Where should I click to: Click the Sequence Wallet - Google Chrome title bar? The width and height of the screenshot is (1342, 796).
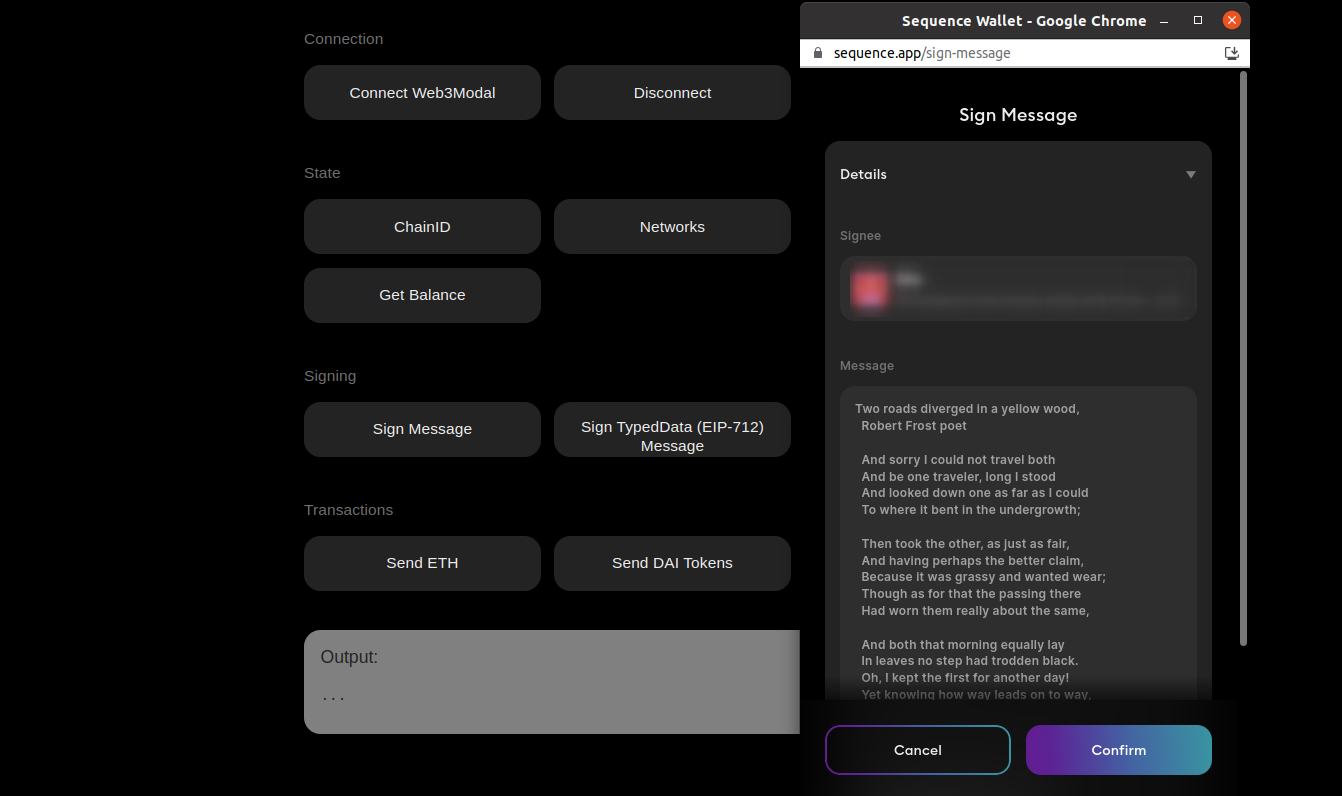[x=1024, y=20]
